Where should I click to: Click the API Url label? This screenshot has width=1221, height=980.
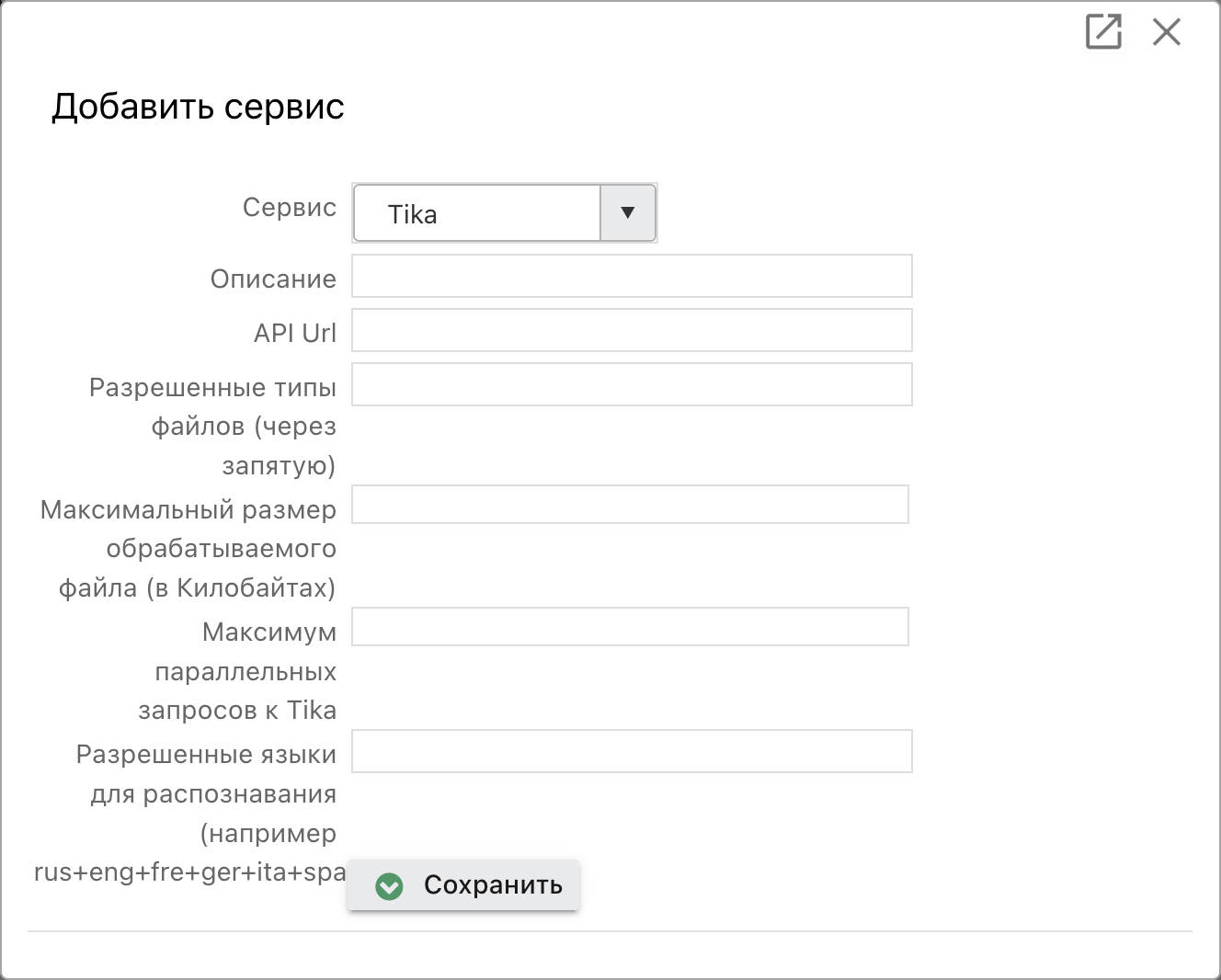295,333
